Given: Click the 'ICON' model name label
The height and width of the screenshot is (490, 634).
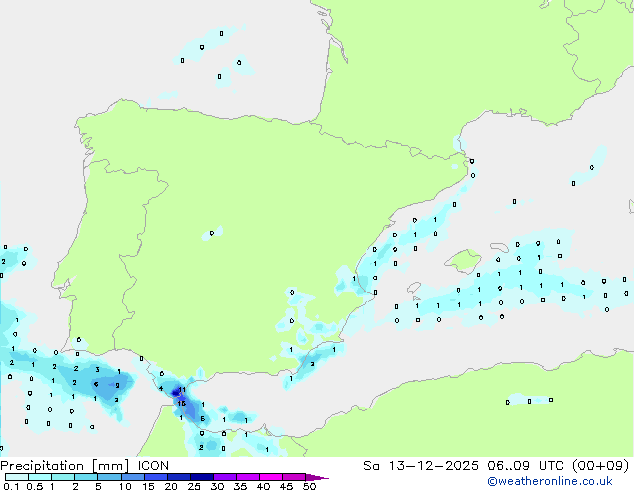Looking at the screenshot, I should pos(153,466).
